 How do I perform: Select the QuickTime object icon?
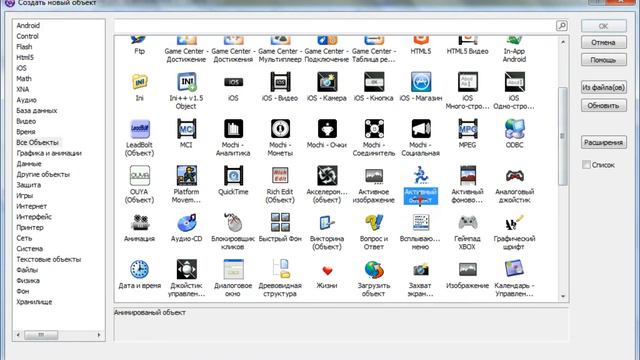click(x=233, y=176)
